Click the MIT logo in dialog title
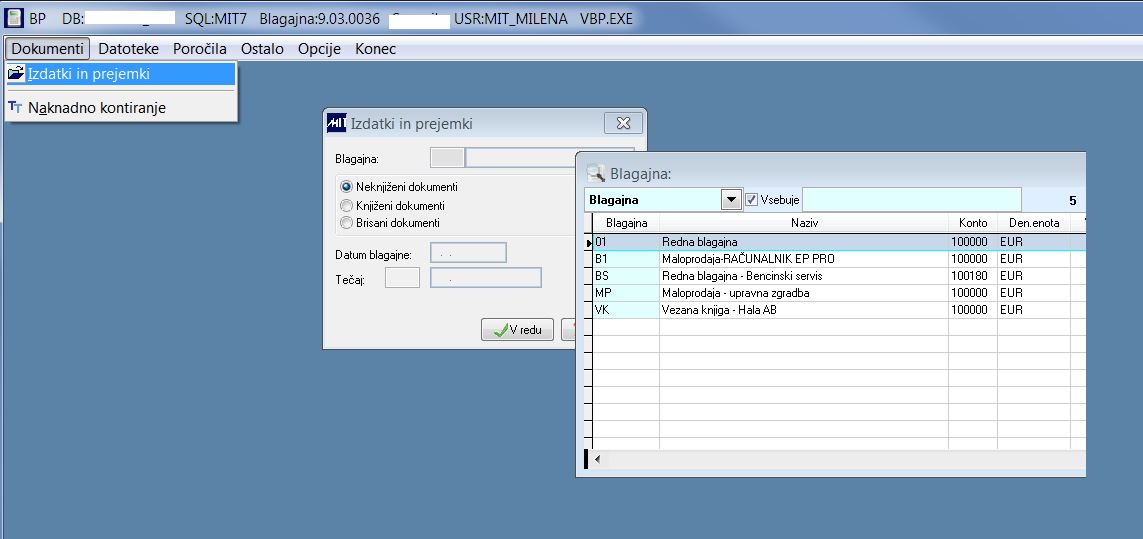This screenshot has height=539, width=1143. (337, 123)
